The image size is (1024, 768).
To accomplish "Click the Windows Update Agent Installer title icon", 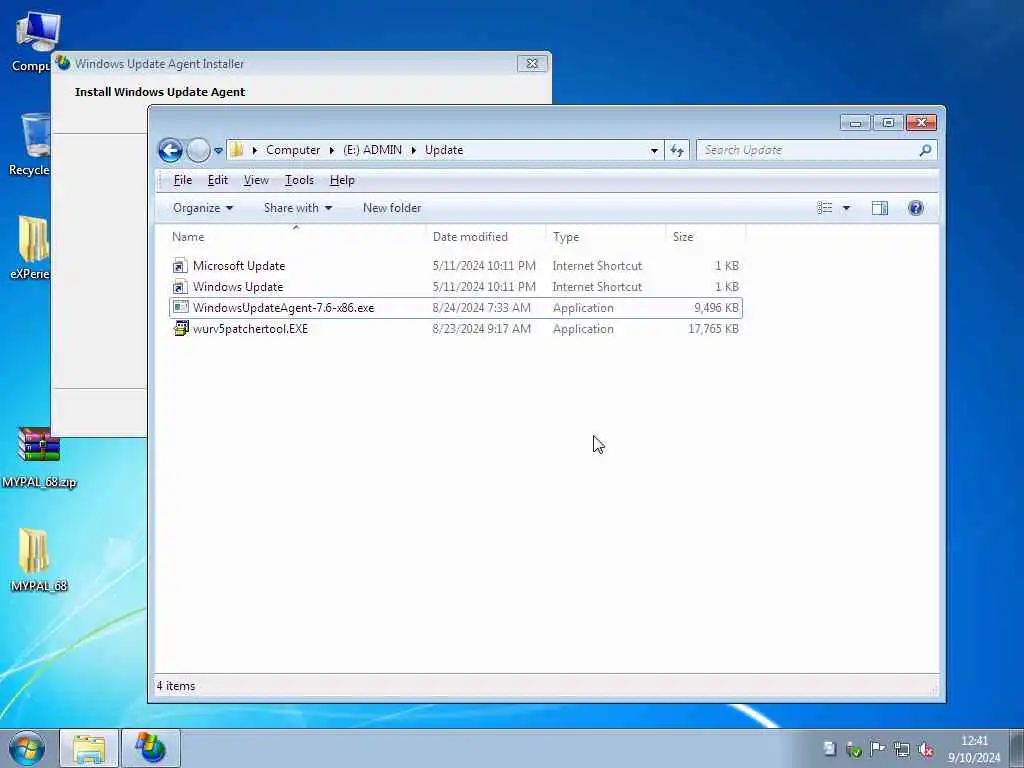I will pyautogui.click(x=63, y=63).
